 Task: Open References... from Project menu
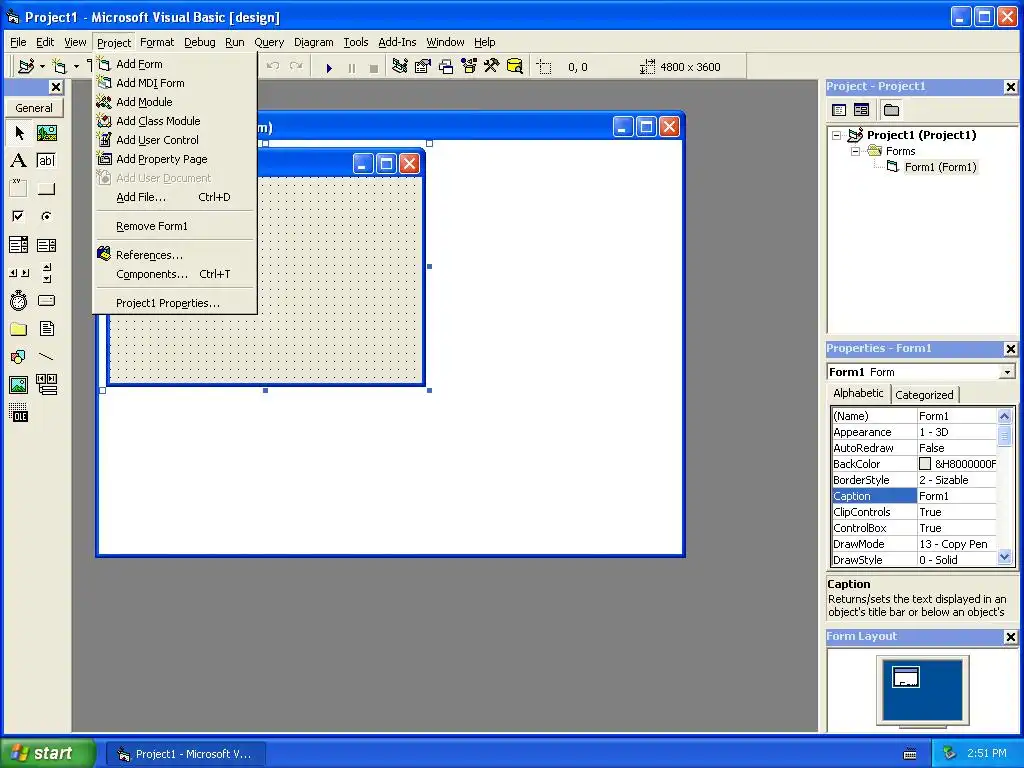tap(175, 255)
